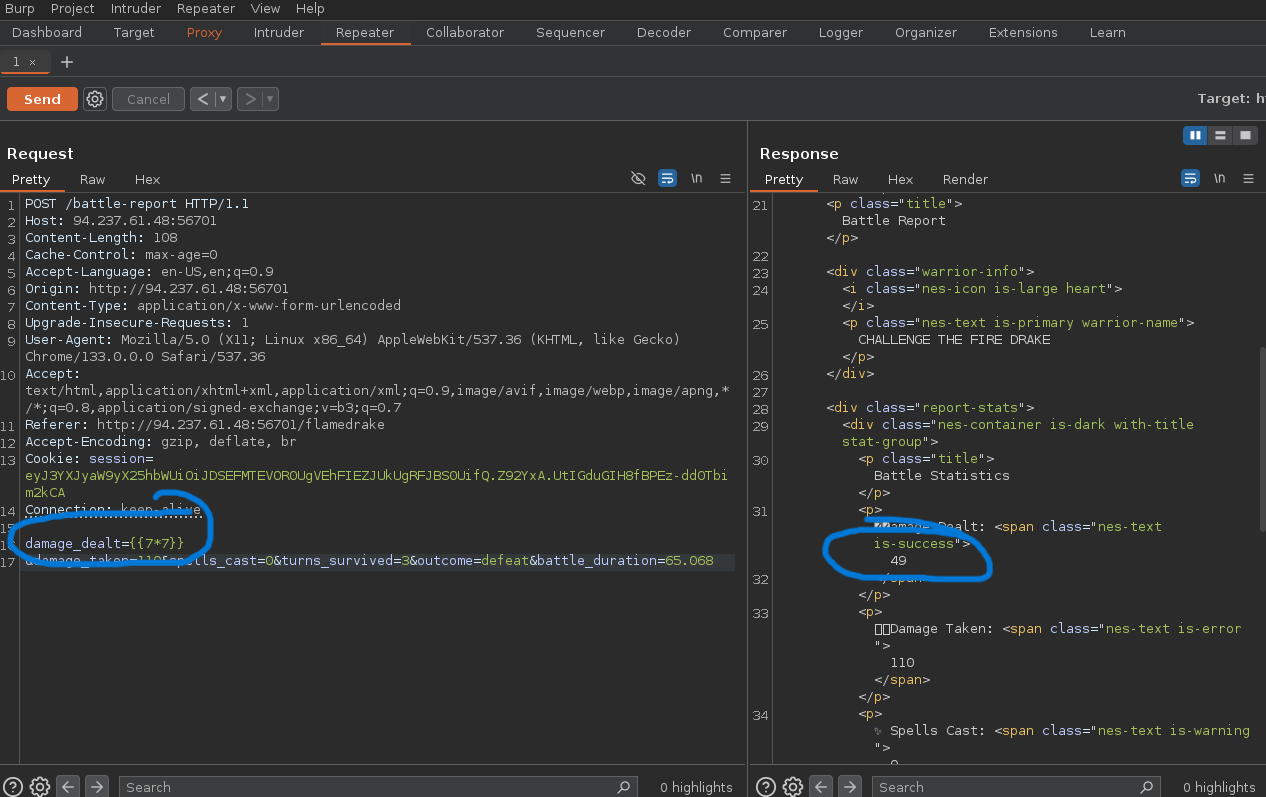Viewport: 1266px width, 797px height.
Task: Switch to the Target tab
Action: pos(134,32)
